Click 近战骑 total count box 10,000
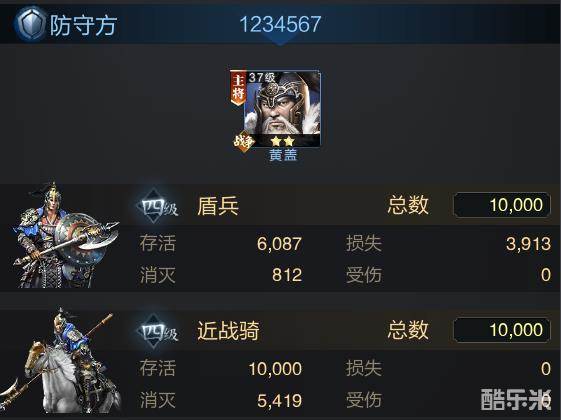 click(x=502, y=330)
